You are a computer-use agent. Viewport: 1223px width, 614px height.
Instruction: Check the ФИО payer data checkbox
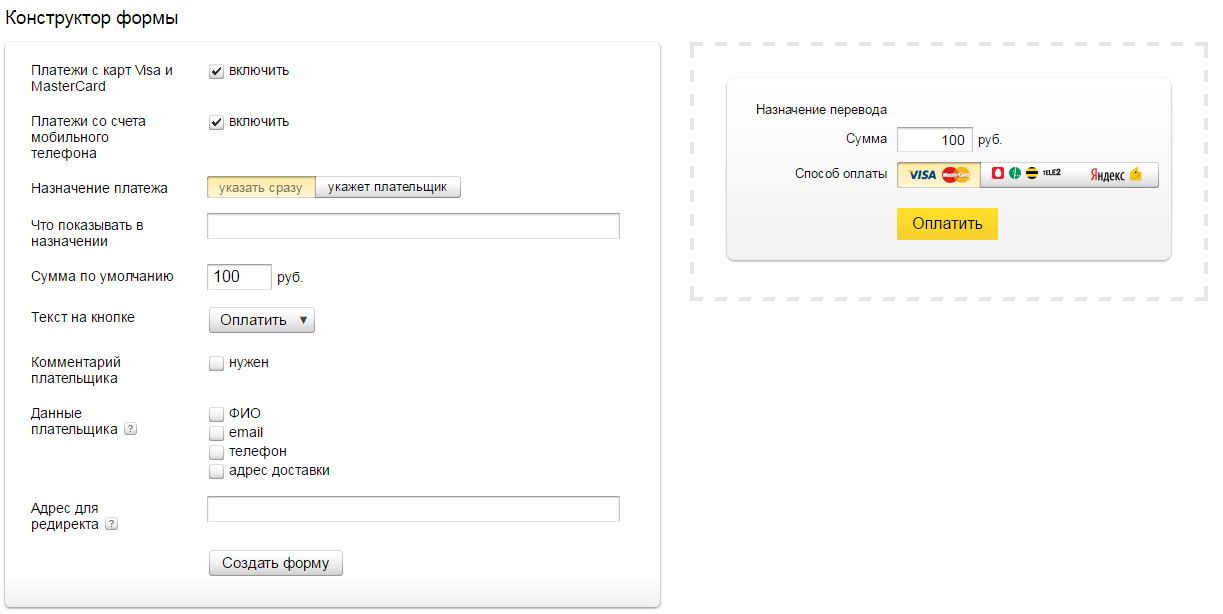pyautogui.click(x=216, y=414)
